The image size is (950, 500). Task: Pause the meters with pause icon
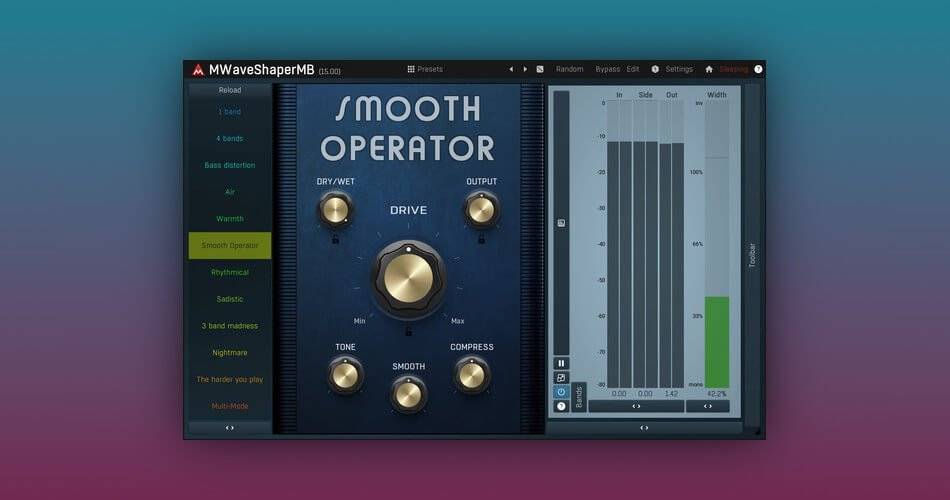tap(561, 363)
